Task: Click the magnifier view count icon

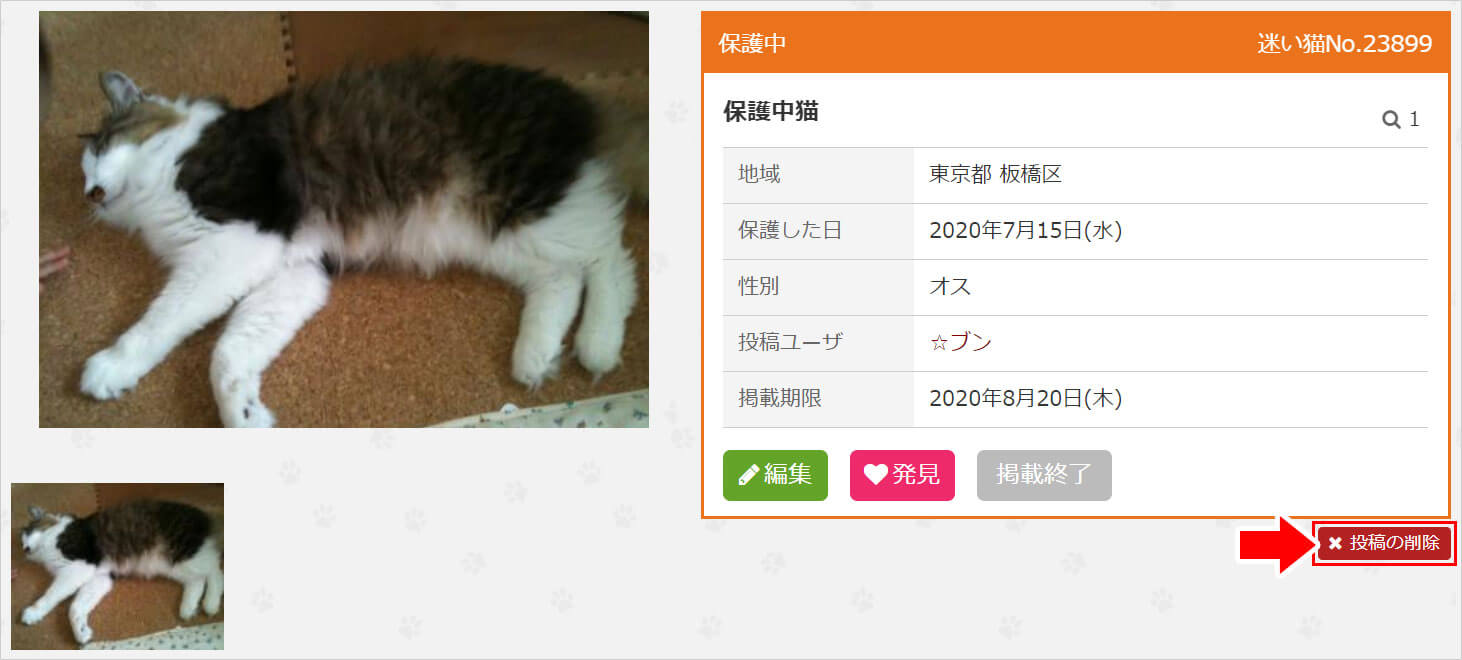Action: click(1391, 120)
